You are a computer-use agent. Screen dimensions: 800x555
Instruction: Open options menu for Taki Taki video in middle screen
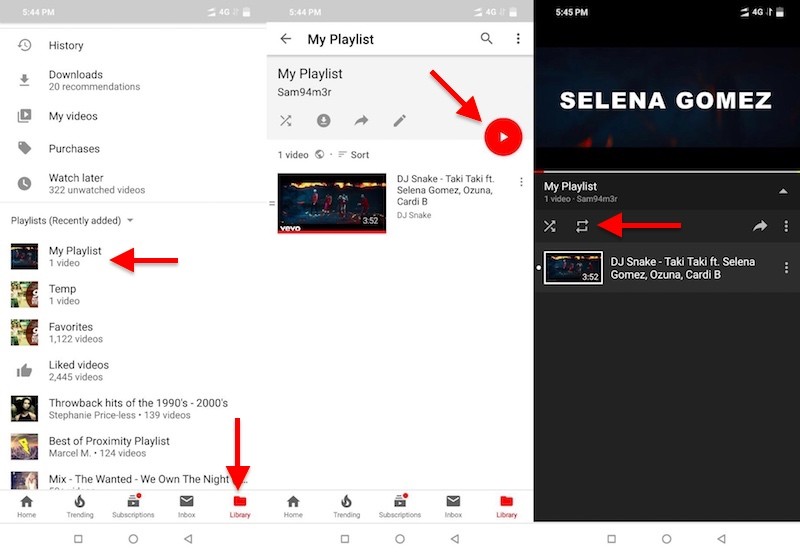(521, 182)
